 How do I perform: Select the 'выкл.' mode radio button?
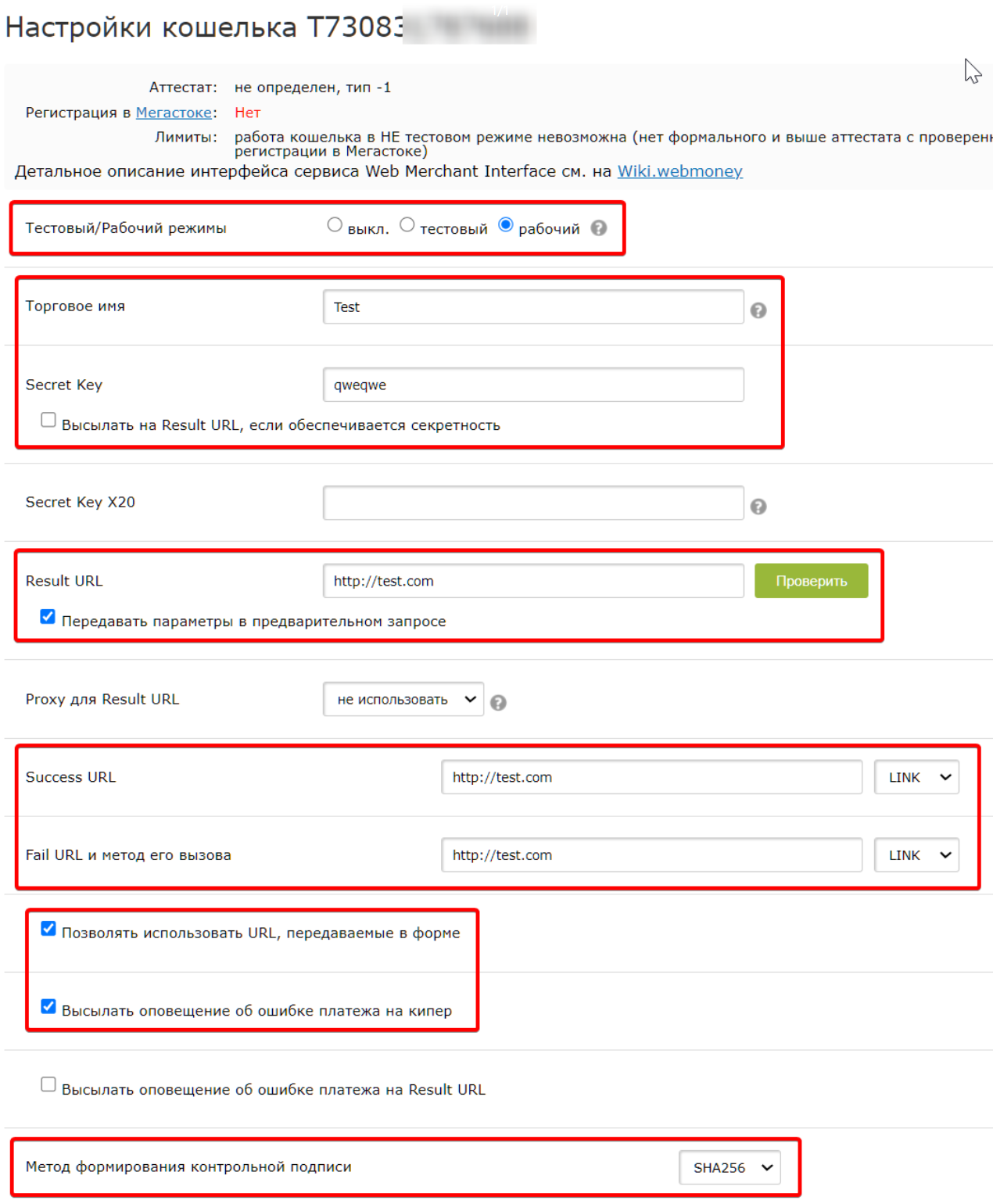[335, 225]
